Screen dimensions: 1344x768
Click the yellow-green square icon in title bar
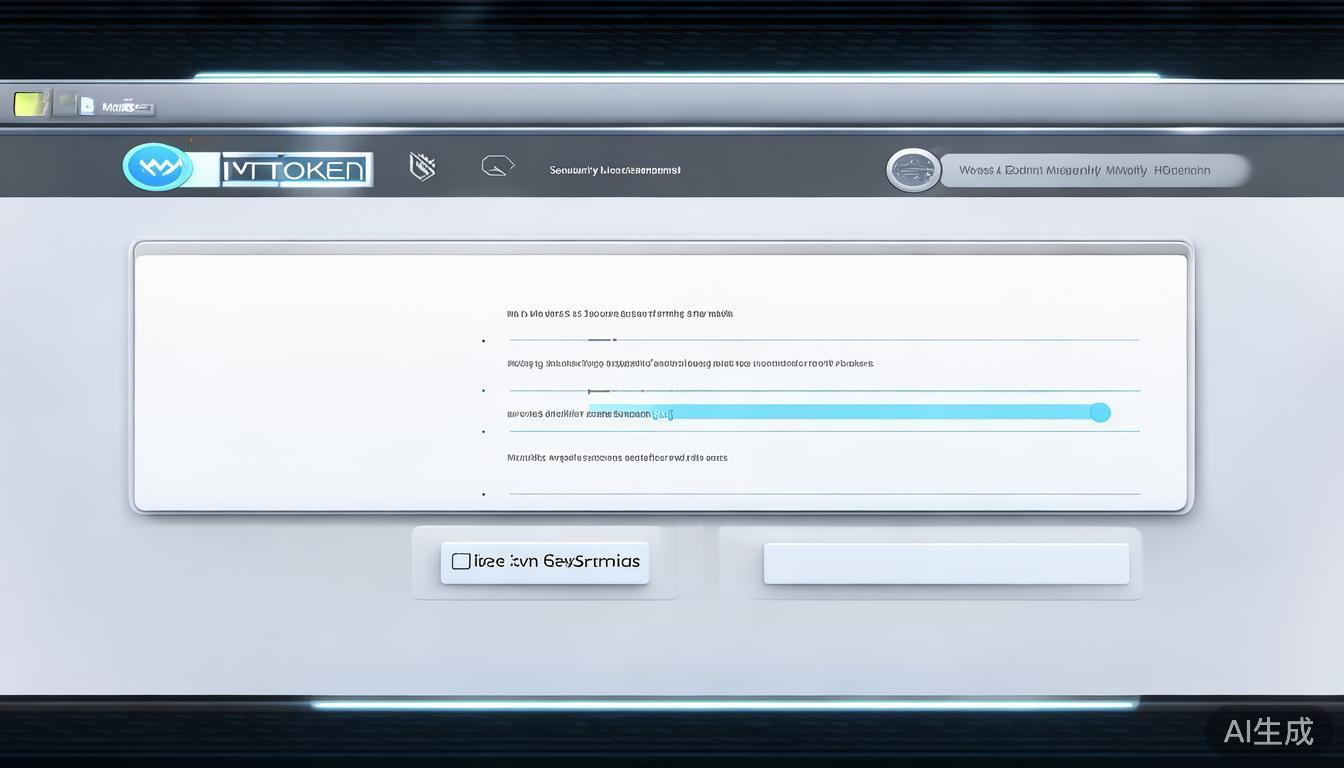30,104
